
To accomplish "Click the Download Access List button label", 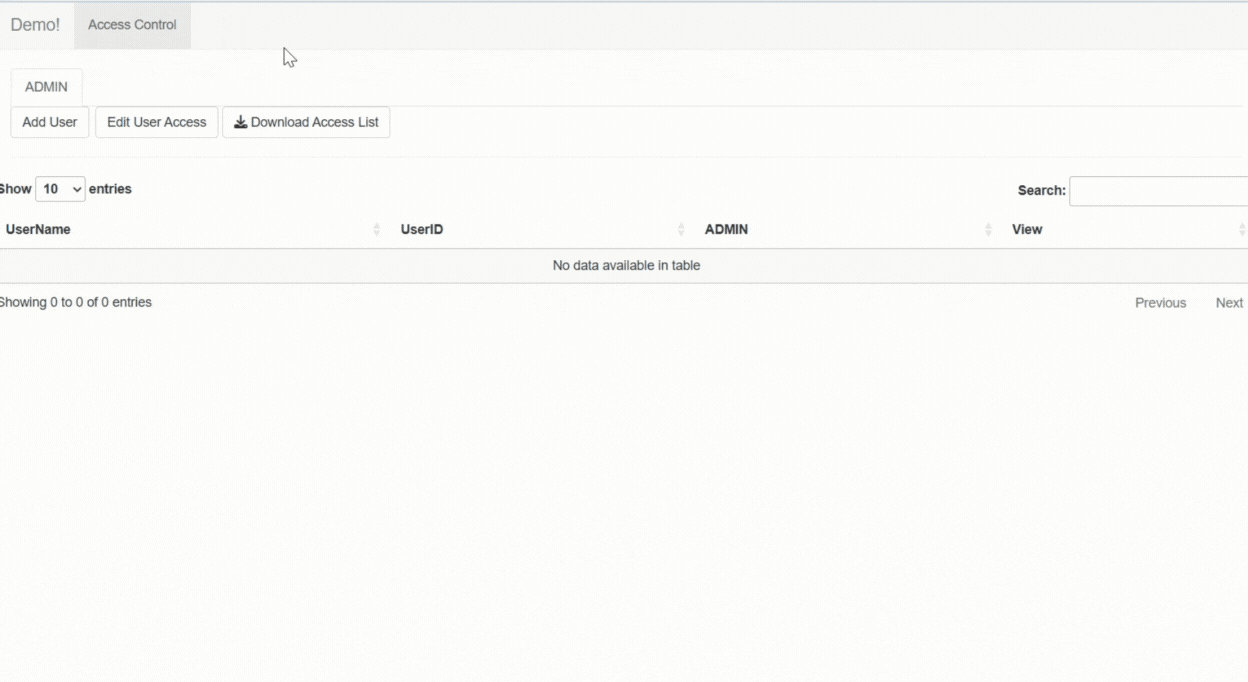I will (x=314, y=122).
